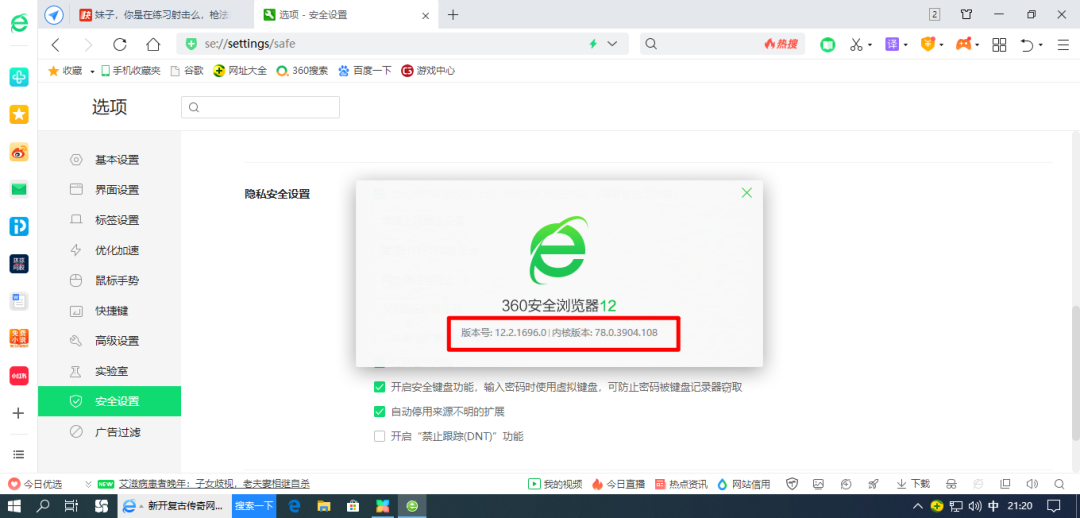Open the red 小红书 sidebar app

coord(19,375)
